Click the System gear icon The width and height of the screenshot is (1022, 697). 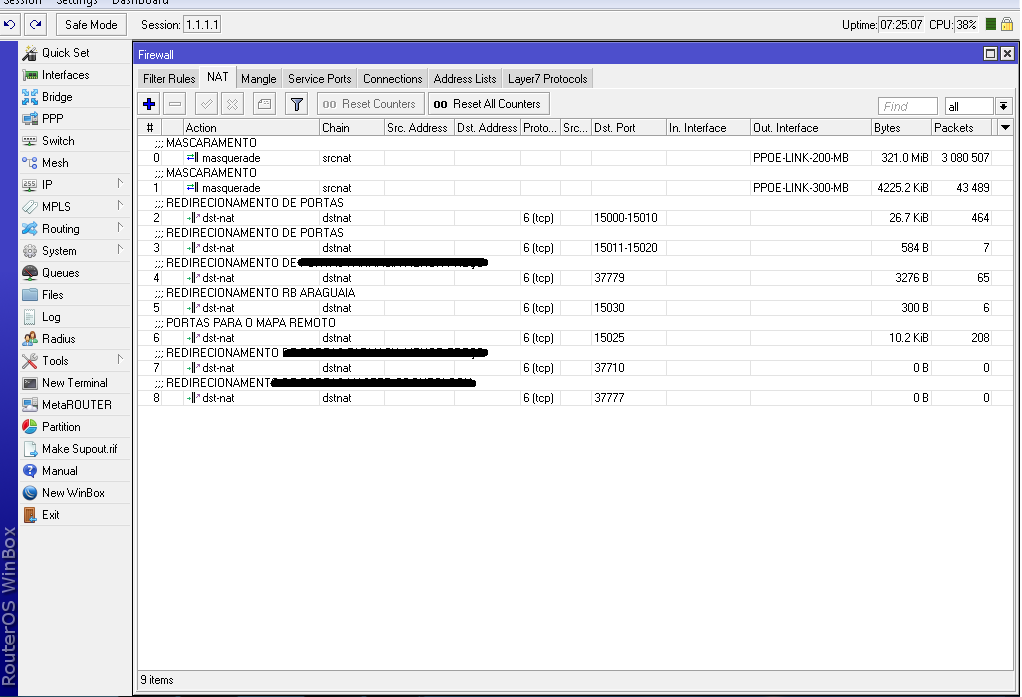[x=29, y=251]
